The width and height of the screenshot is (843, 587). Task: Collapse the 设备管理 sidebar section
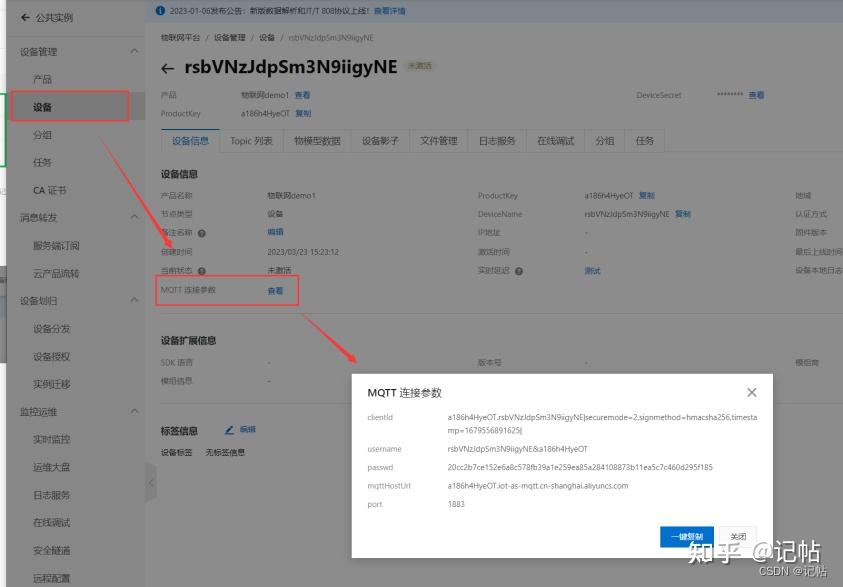134,51
